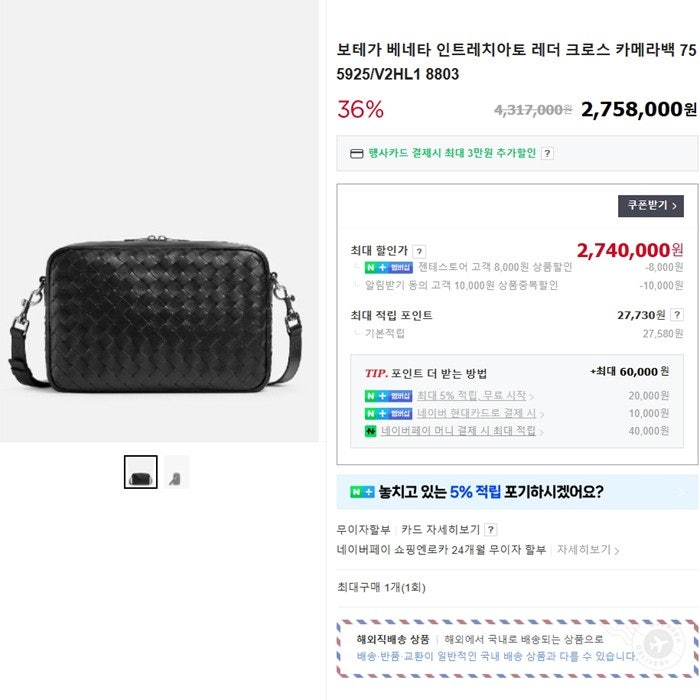The image size is (700, 700).
Task: Click the 해외직배송 상품 notice banner
Action: pyautogui.click(x=517, y=648)
